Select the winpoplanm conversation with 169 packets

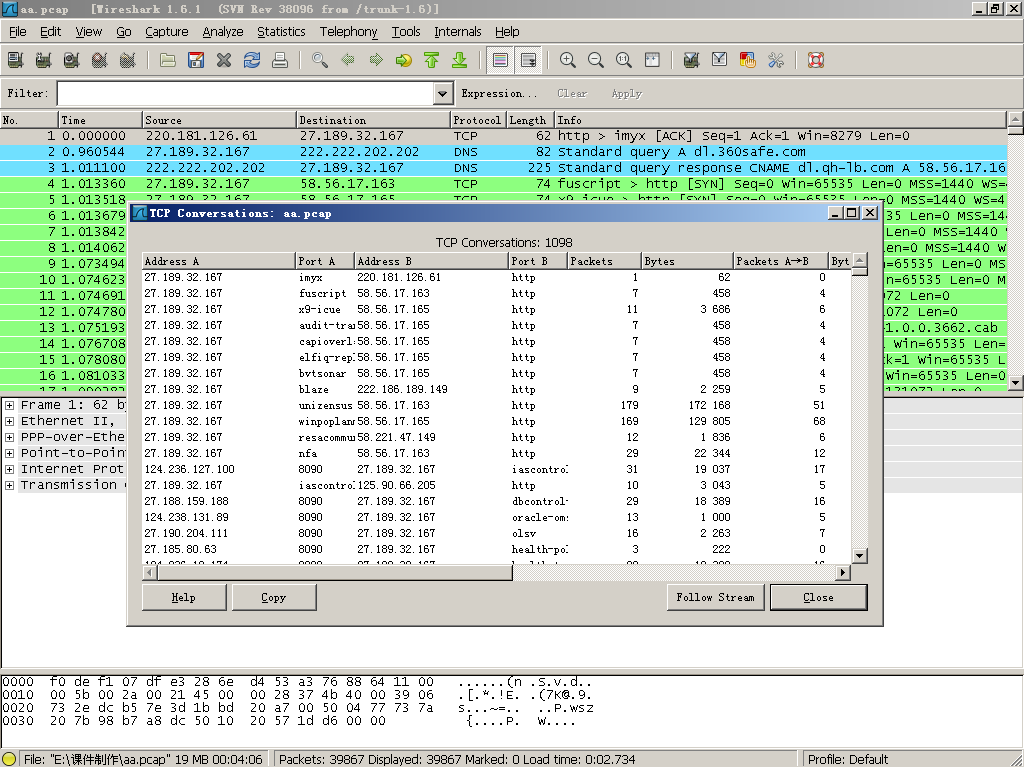tap(496, 422)
